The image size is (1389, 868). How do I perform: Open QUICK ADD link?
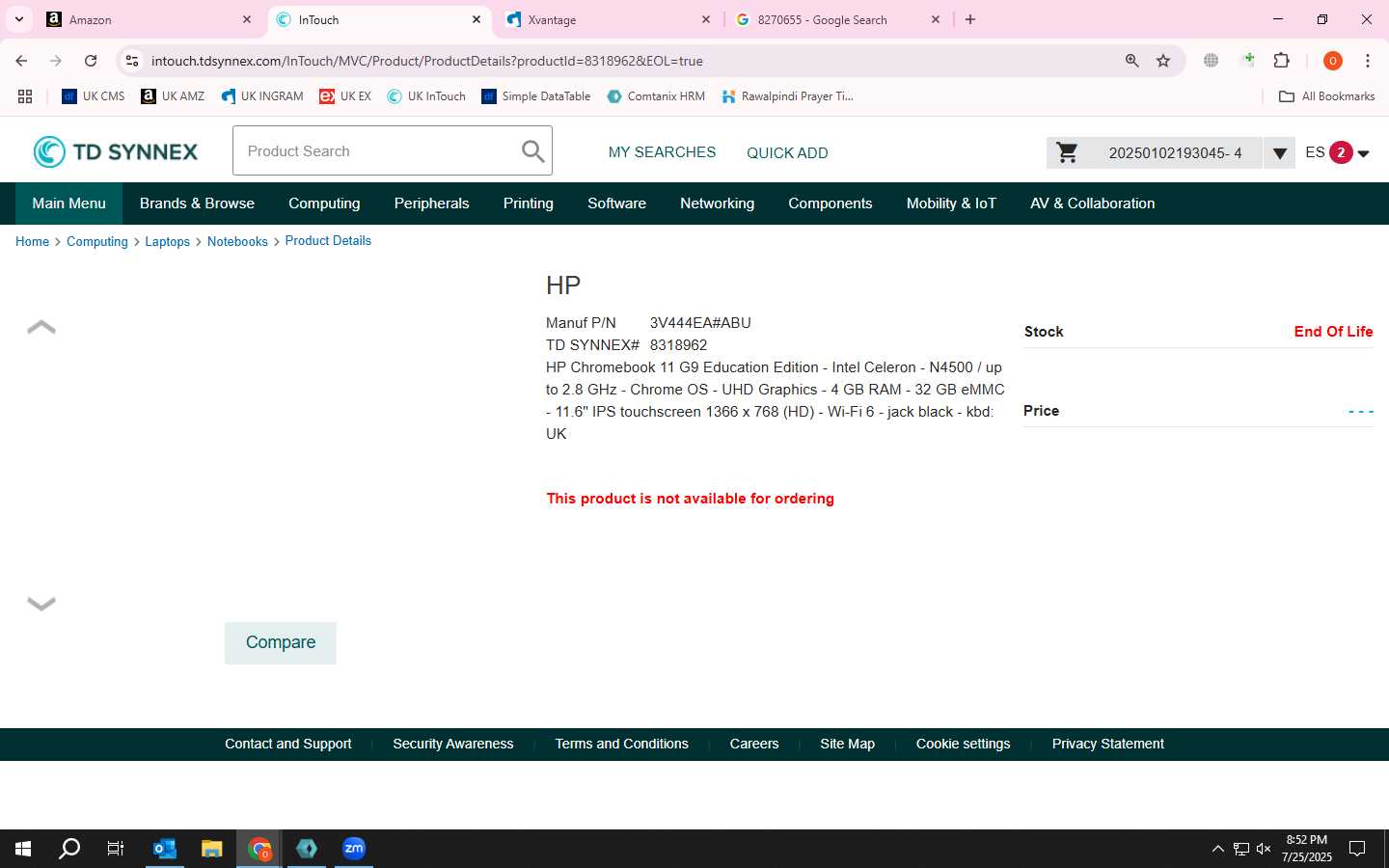tap(787, 152)
